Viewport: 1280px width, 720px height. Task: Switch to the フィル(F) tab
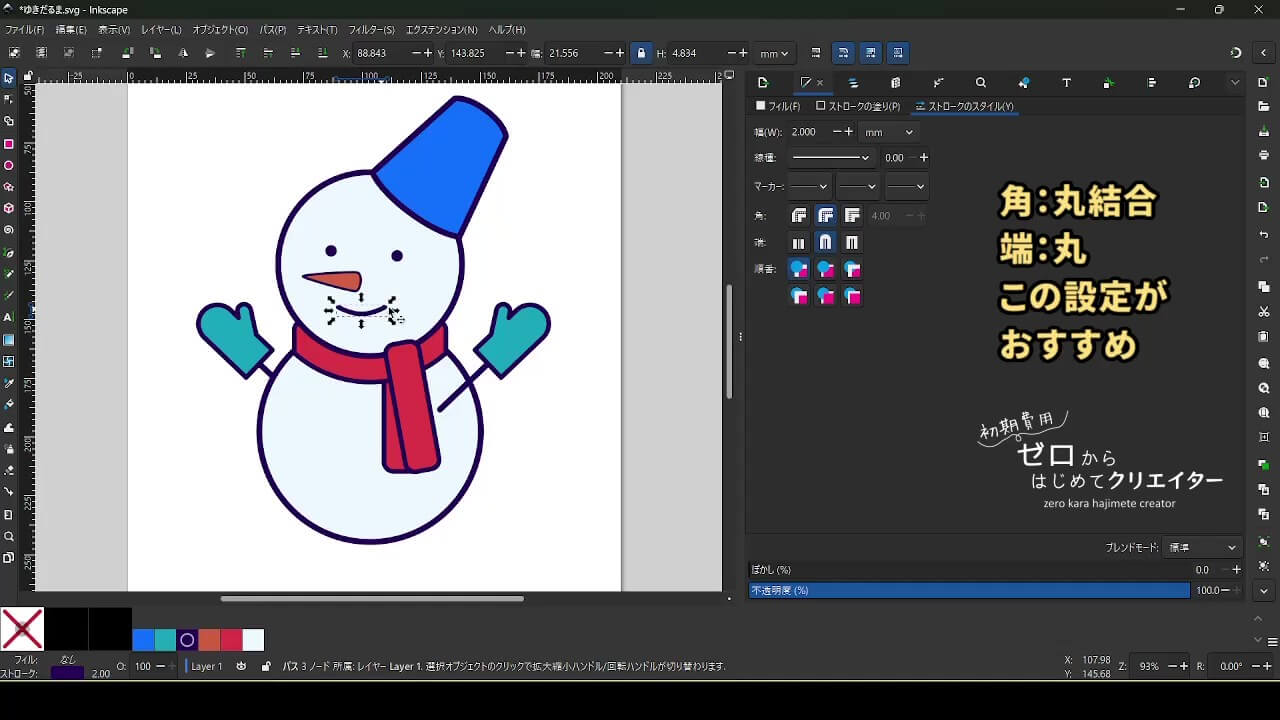(x=778, y=106)
